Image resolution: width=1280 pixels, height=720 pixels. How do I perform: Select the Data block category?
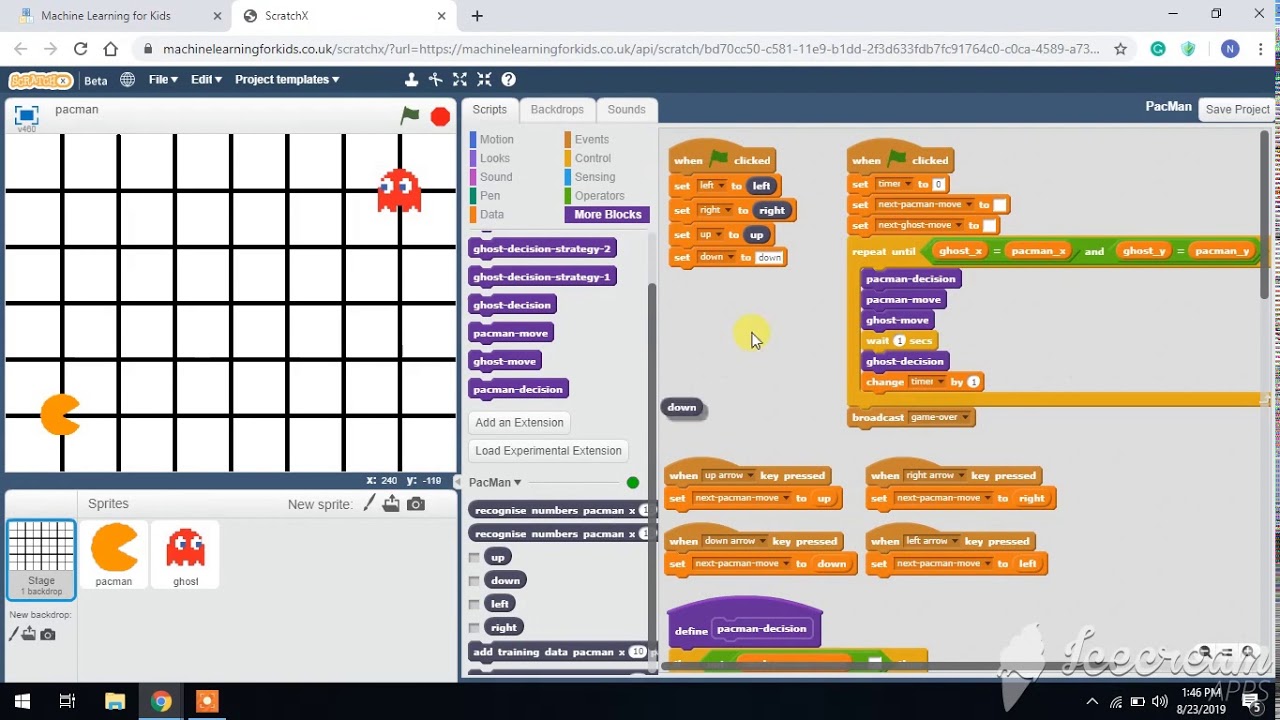(491, 215)
